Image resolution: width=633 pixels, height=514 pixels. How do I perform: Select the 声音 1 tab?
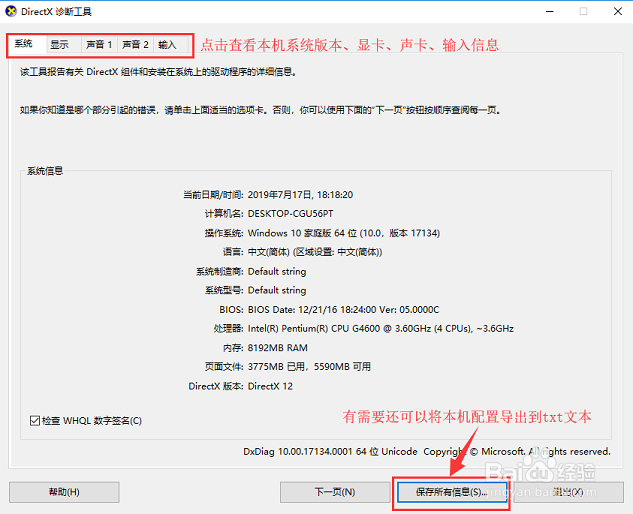pyautogui.click(x=99, y=44)
